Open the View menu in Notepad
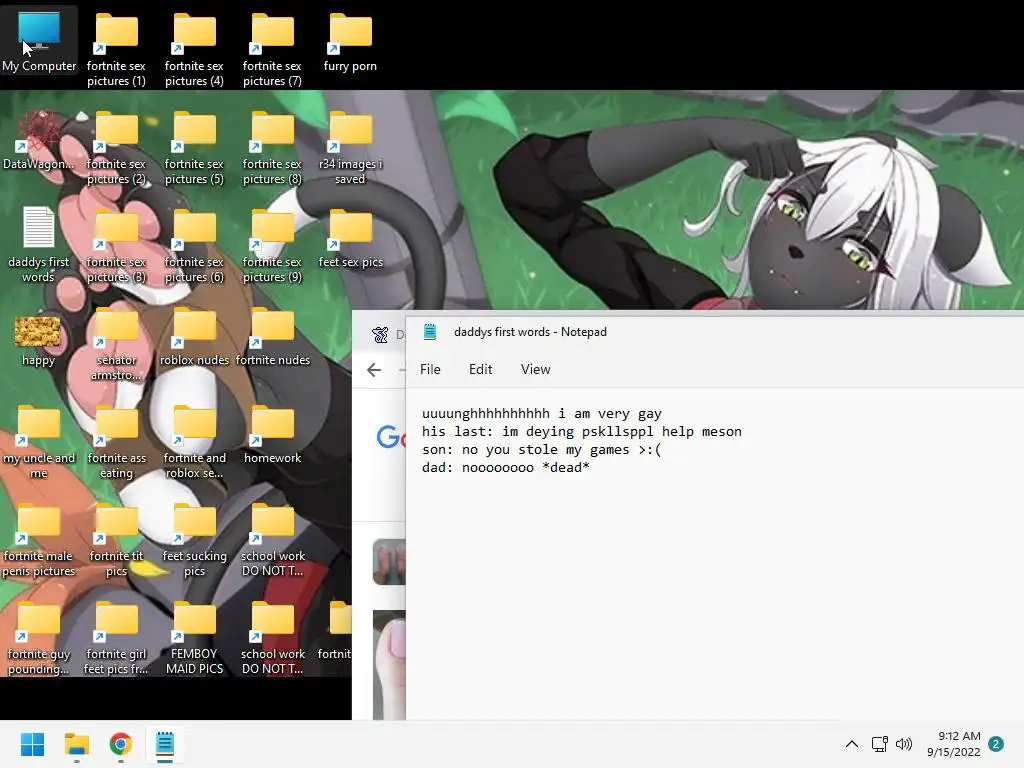The height and width of the screenshot is (768, 1024). coord(536,369)
